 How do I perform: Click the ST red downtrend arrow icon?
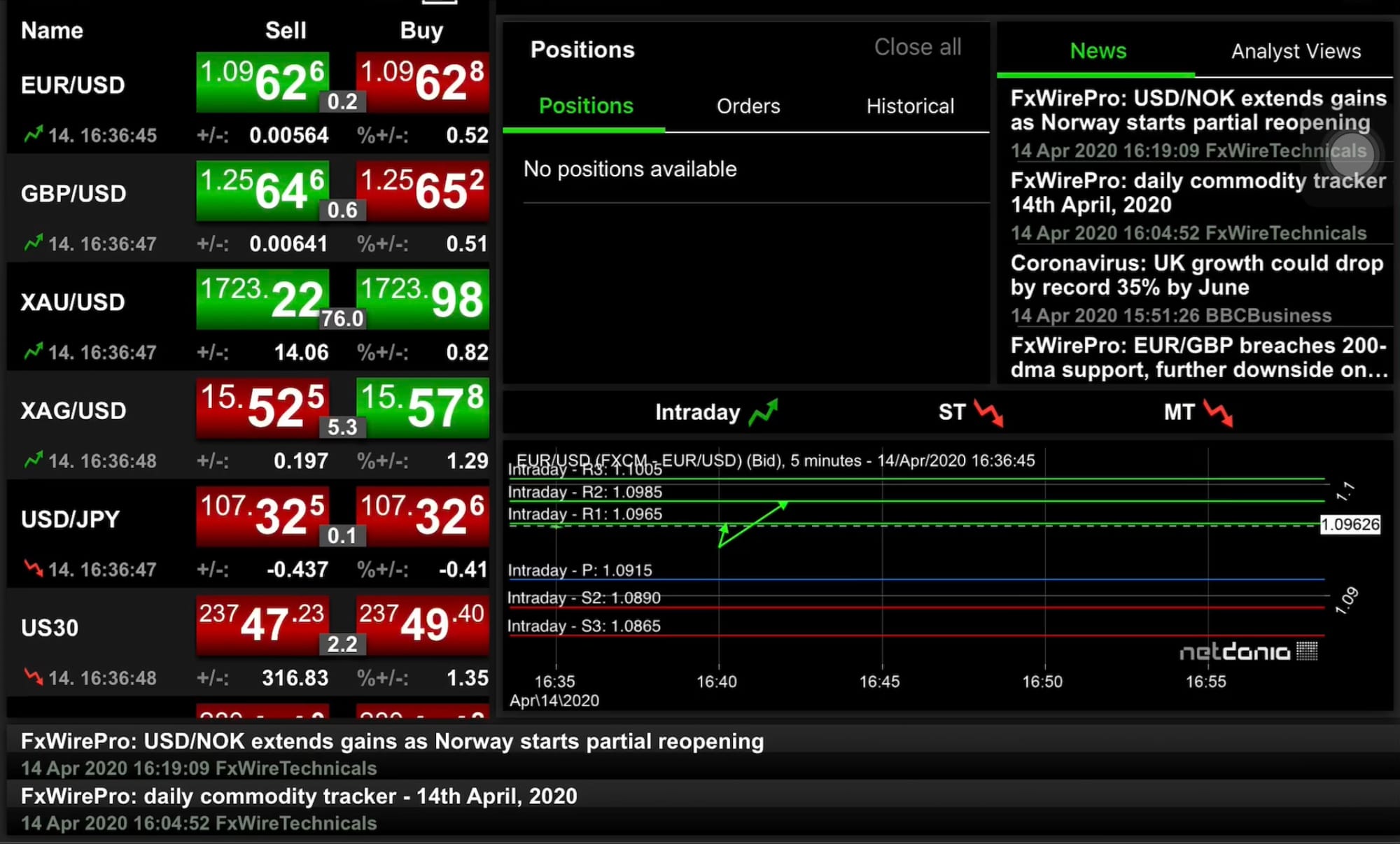tap(988, 412)
